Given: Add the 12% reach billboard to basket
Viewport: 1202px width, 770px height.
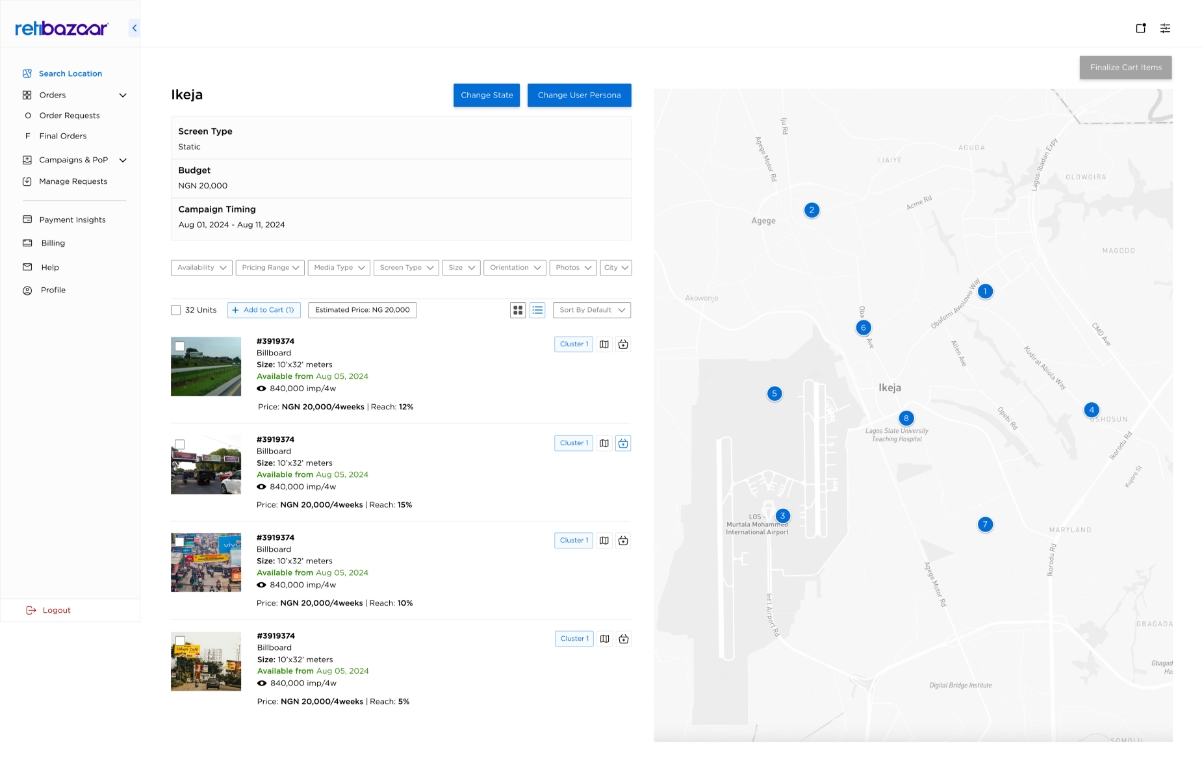Looking at the screenshot, I should point(623,344).
